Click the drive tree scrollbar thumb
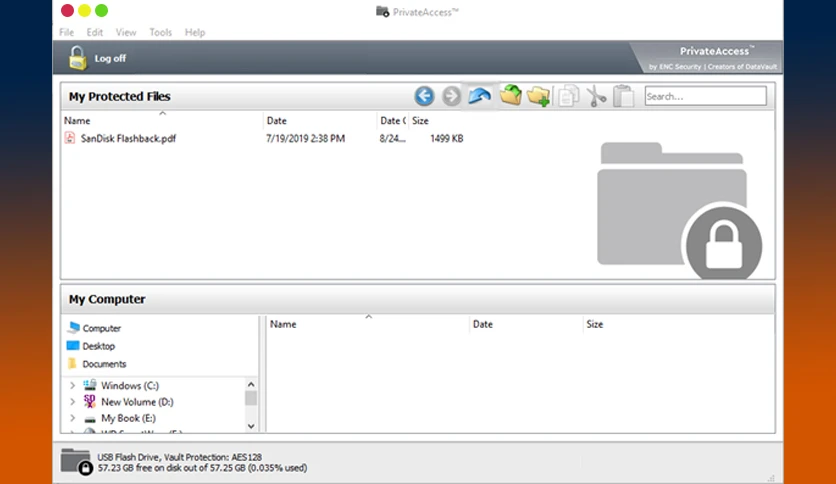The height and width of the screenshot is (484, 836). click(x=251, y=398)
